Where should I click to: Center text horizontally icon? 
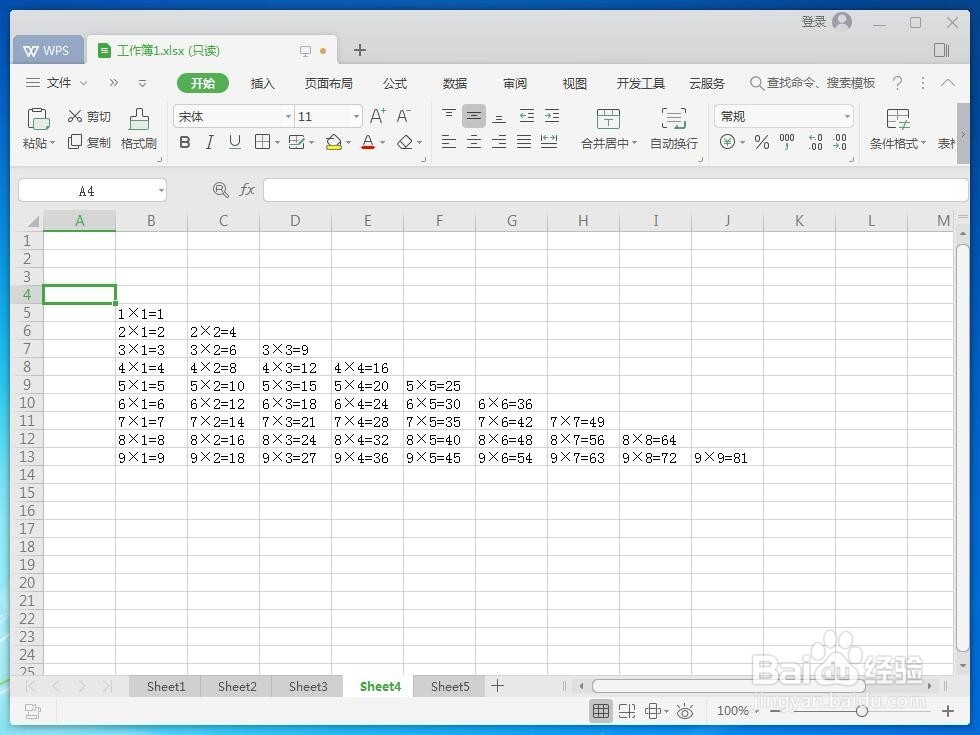[474, 142]
